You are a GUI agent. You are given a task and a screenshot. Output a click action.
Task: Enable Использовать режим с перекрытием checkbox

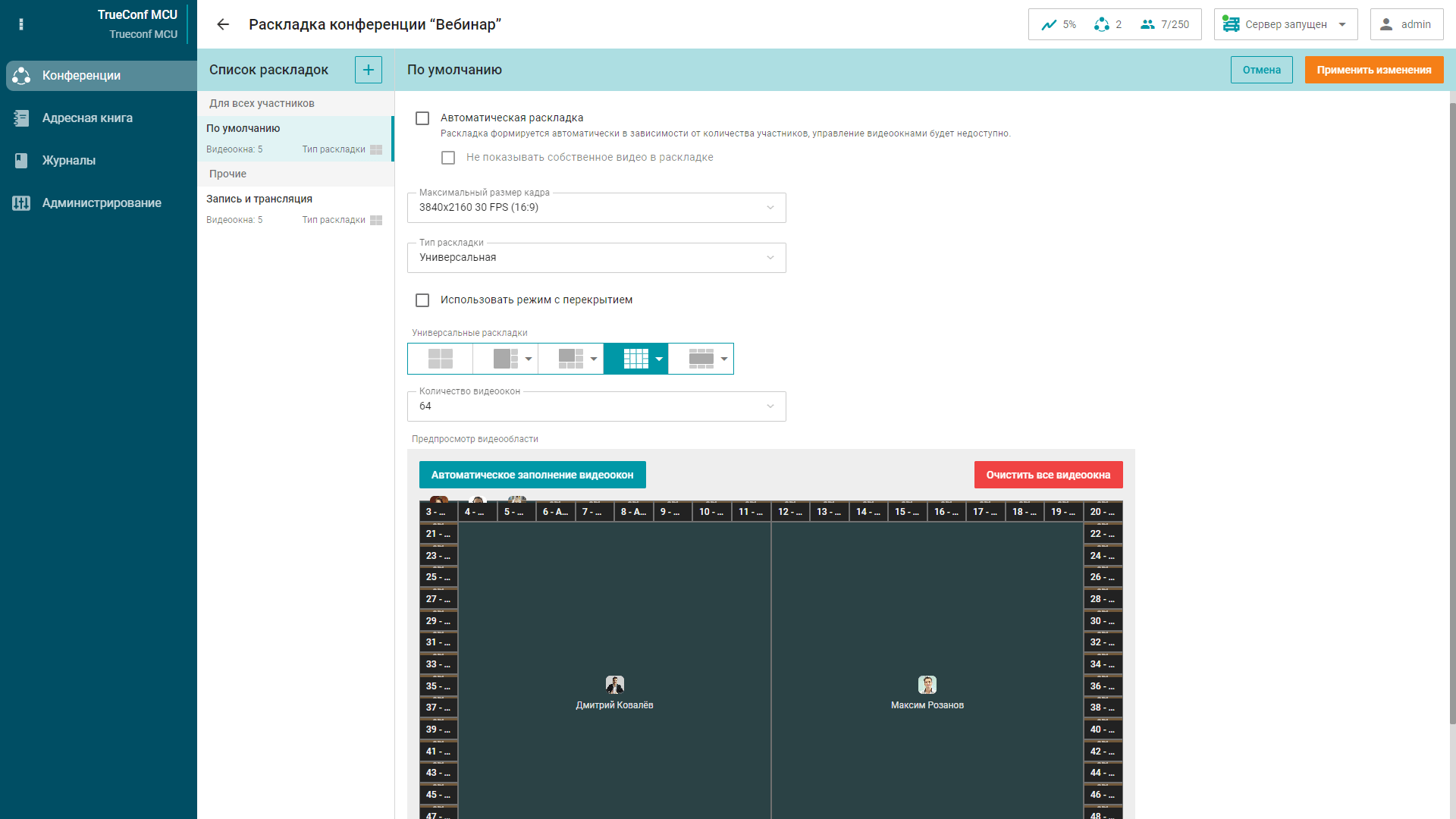pos(422,300)
